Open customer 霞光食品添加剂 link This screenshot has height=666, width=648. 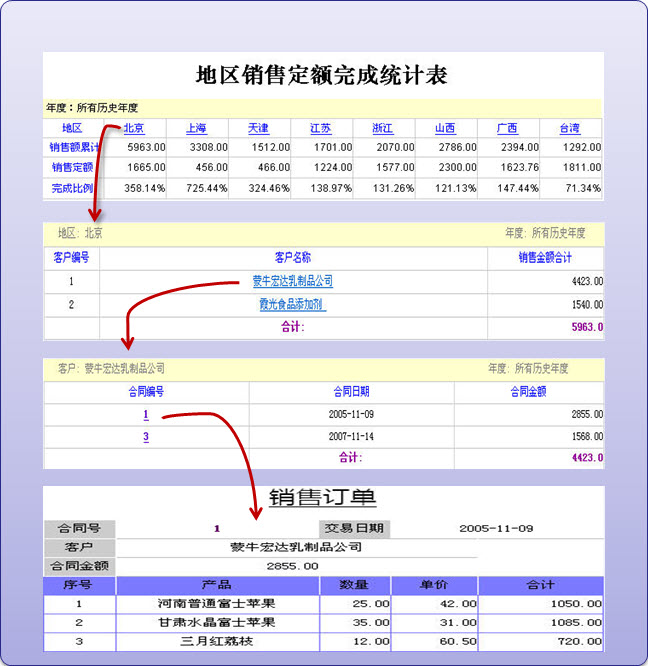(293, 305)
